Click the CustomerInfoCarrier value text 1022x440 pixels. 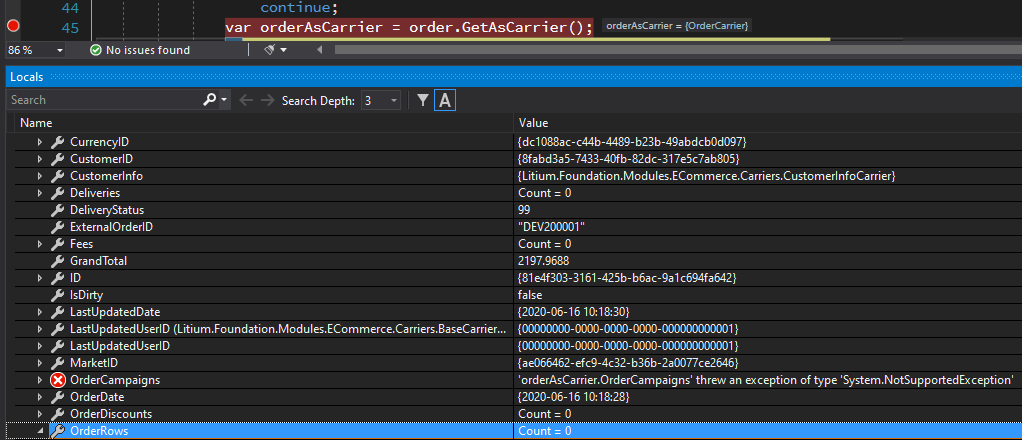[x=707, y=176]
